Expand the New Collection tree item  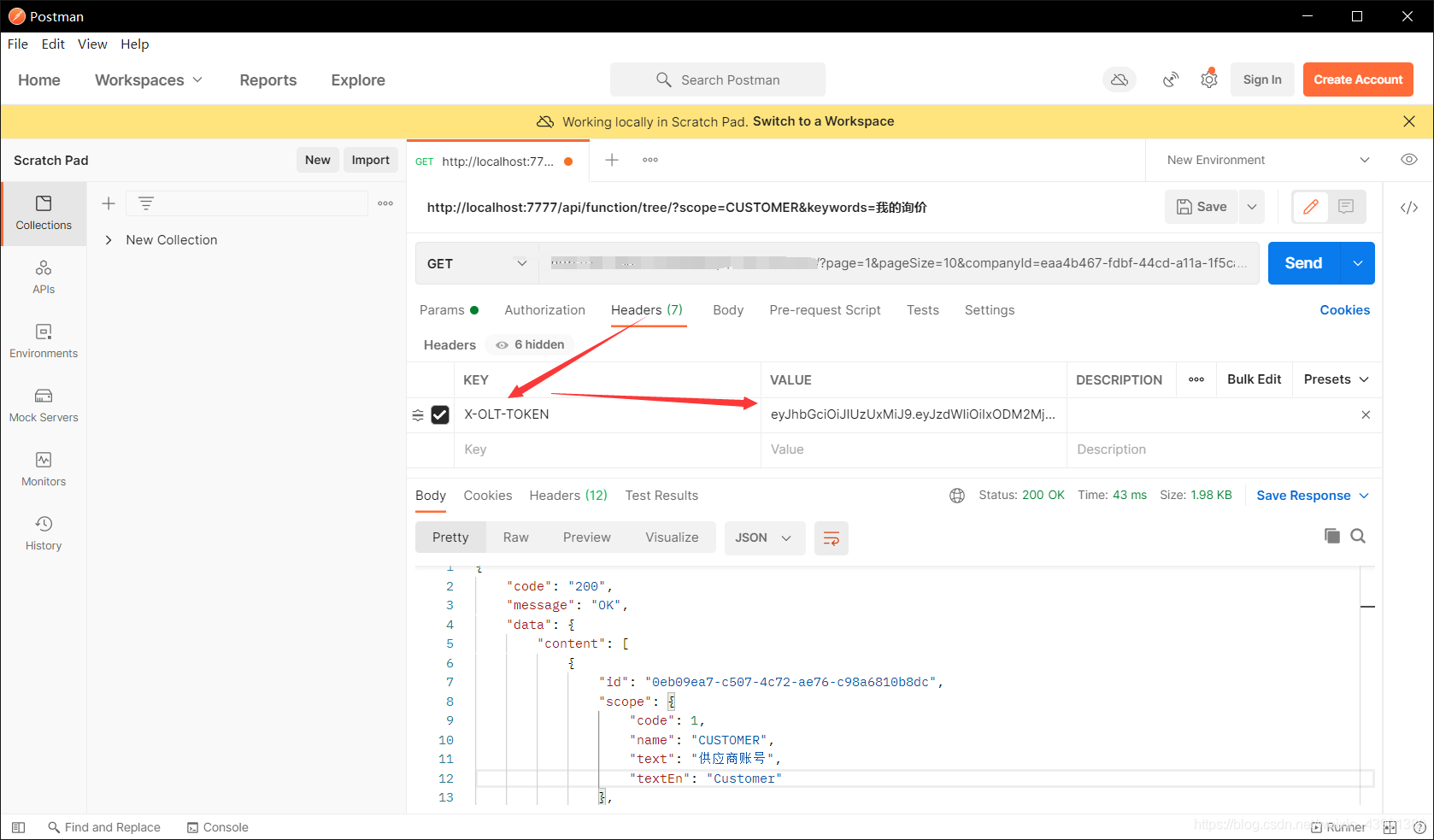109,240
